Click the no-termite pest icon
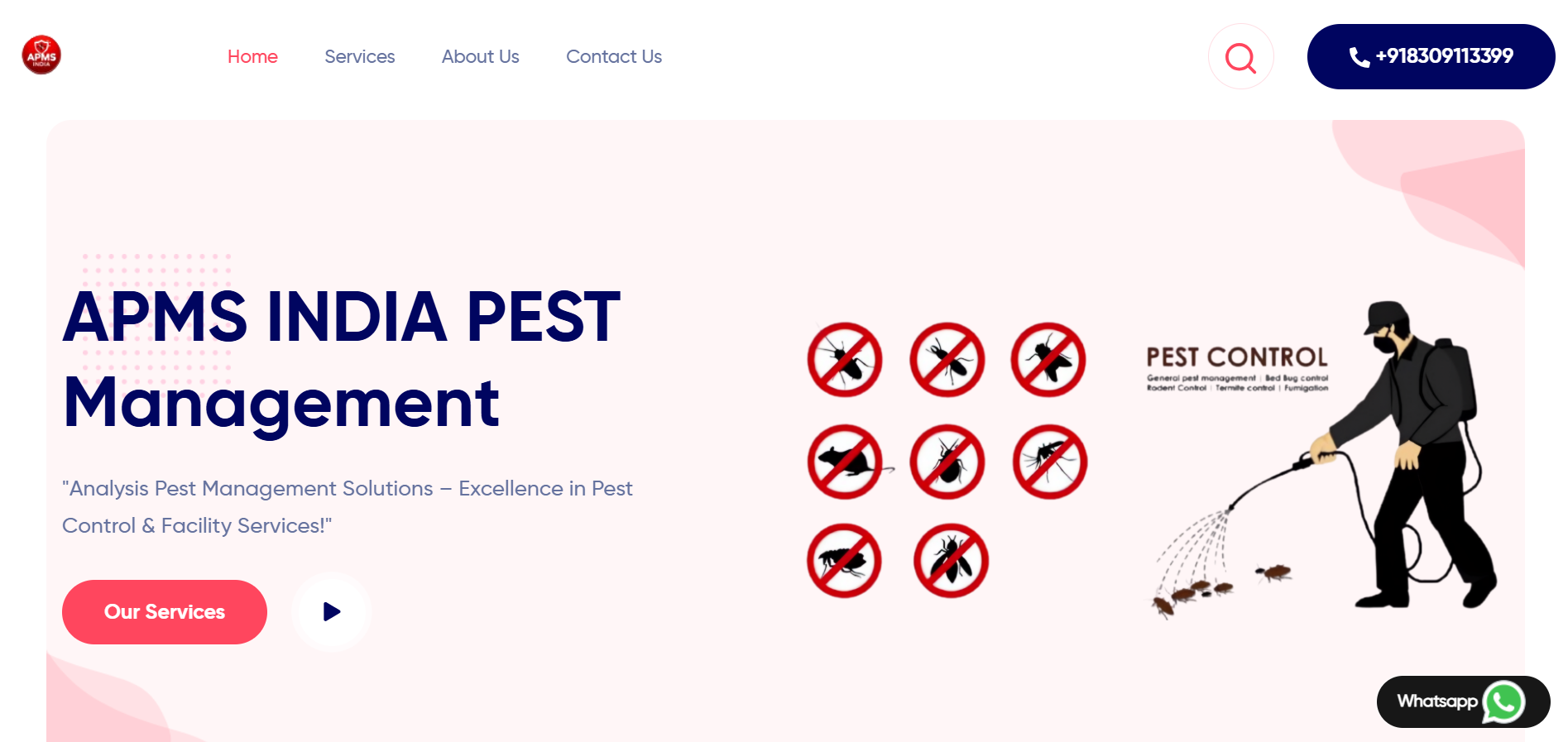 click(x=947, y=360)
